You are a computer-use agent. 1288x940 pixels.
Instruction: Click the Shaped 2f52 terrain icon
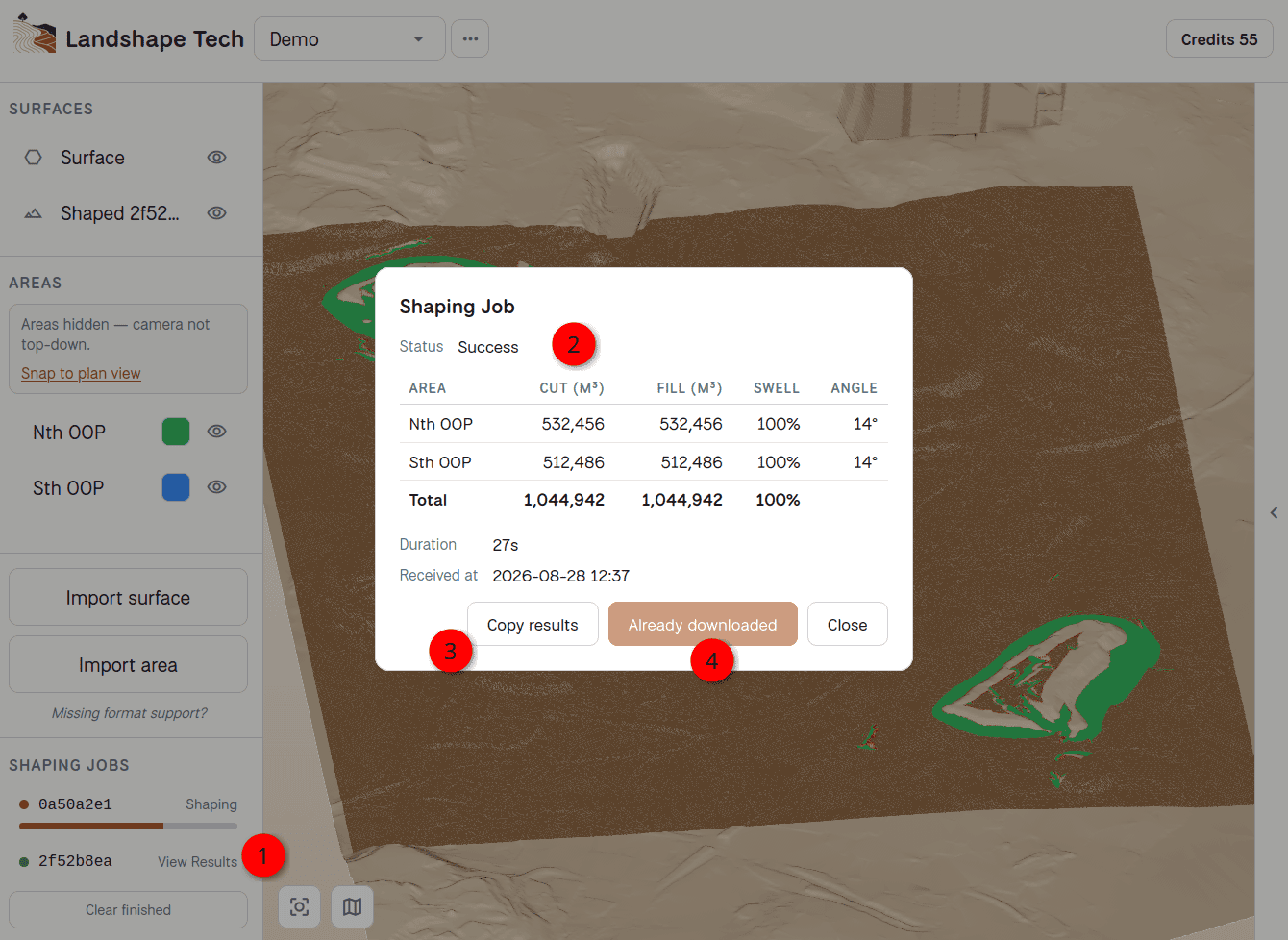(x=34, y=212)
